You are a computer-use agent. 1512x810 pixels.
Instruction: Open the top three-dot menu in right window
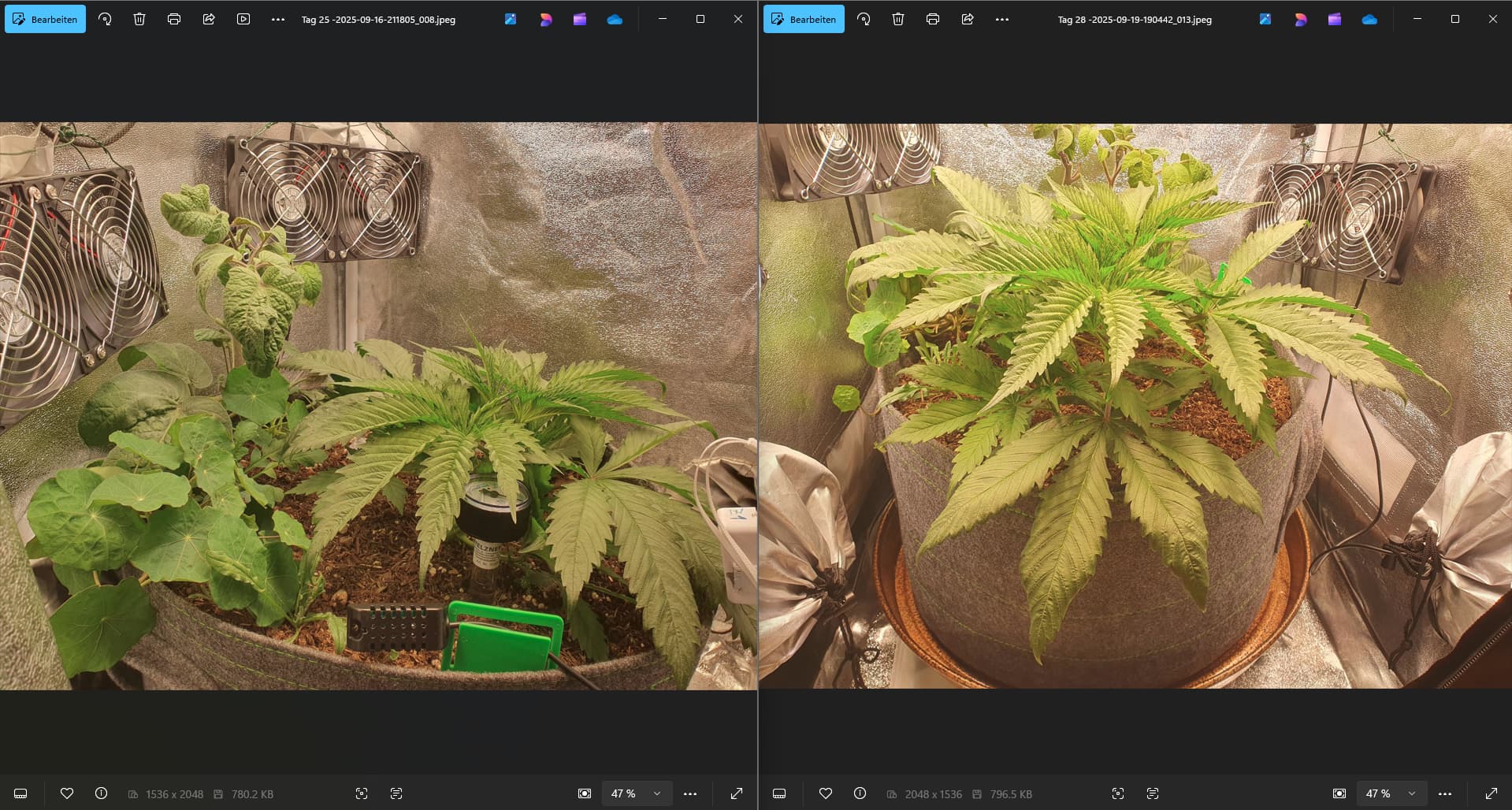(x=1002, y=20)
